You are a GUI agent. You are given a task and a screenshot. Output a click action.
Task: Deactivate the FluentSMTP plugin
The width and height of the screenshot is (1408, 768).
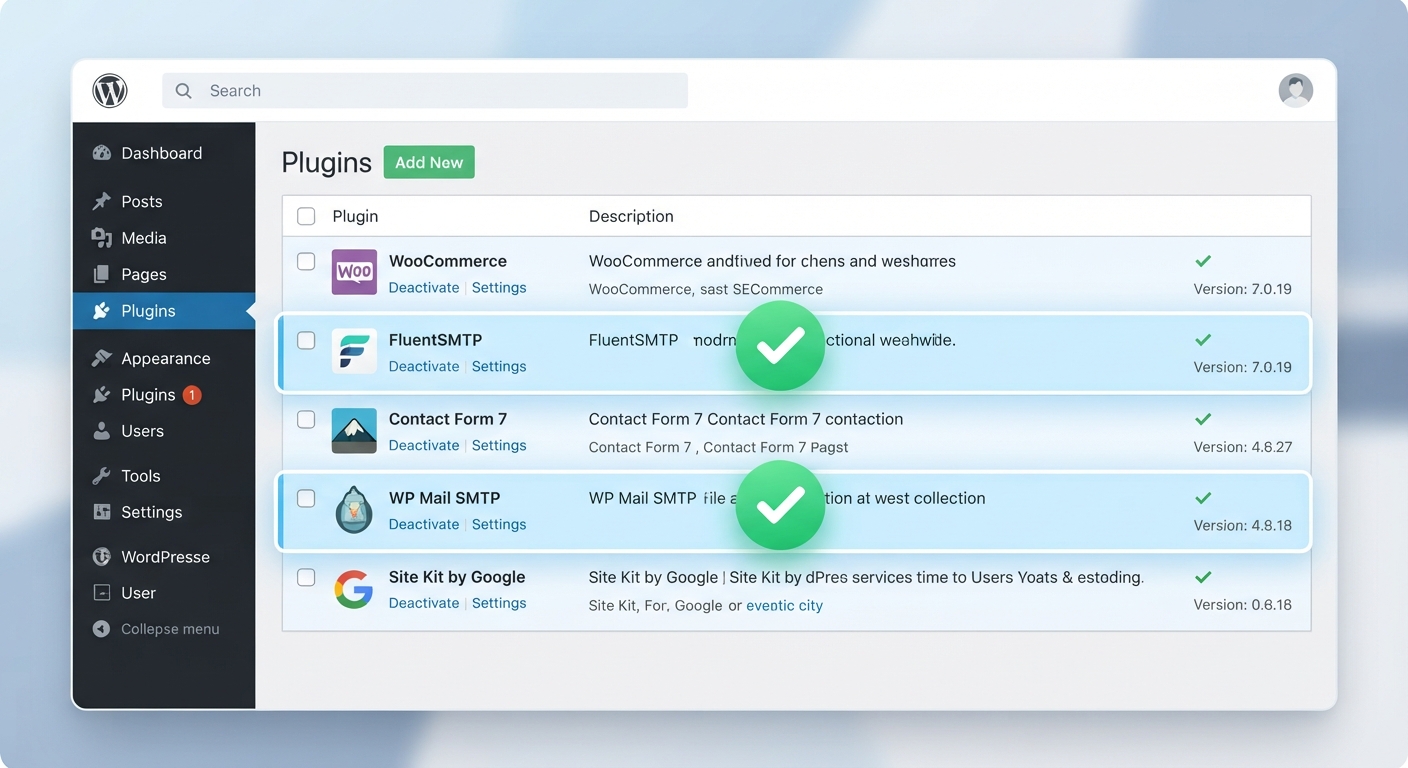pos(424,366)
